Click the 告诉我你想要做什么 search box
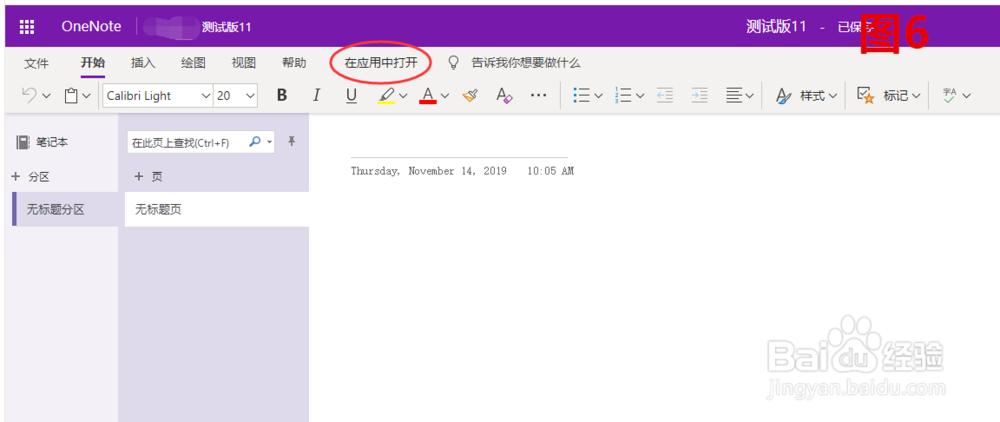Image resolution: width=1000 pixels, height=422 pixels. (x=526, y=63)
